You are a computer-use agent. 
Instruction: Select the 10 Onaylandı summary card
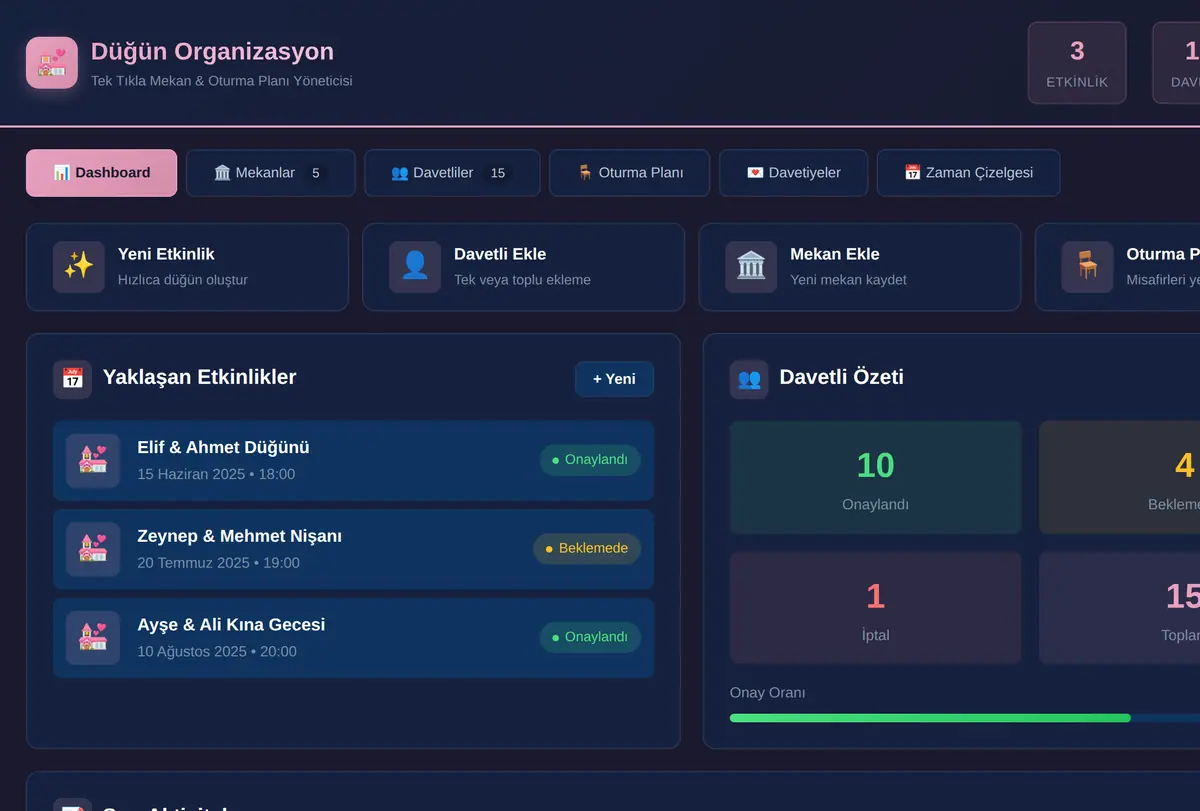(876, 477)
